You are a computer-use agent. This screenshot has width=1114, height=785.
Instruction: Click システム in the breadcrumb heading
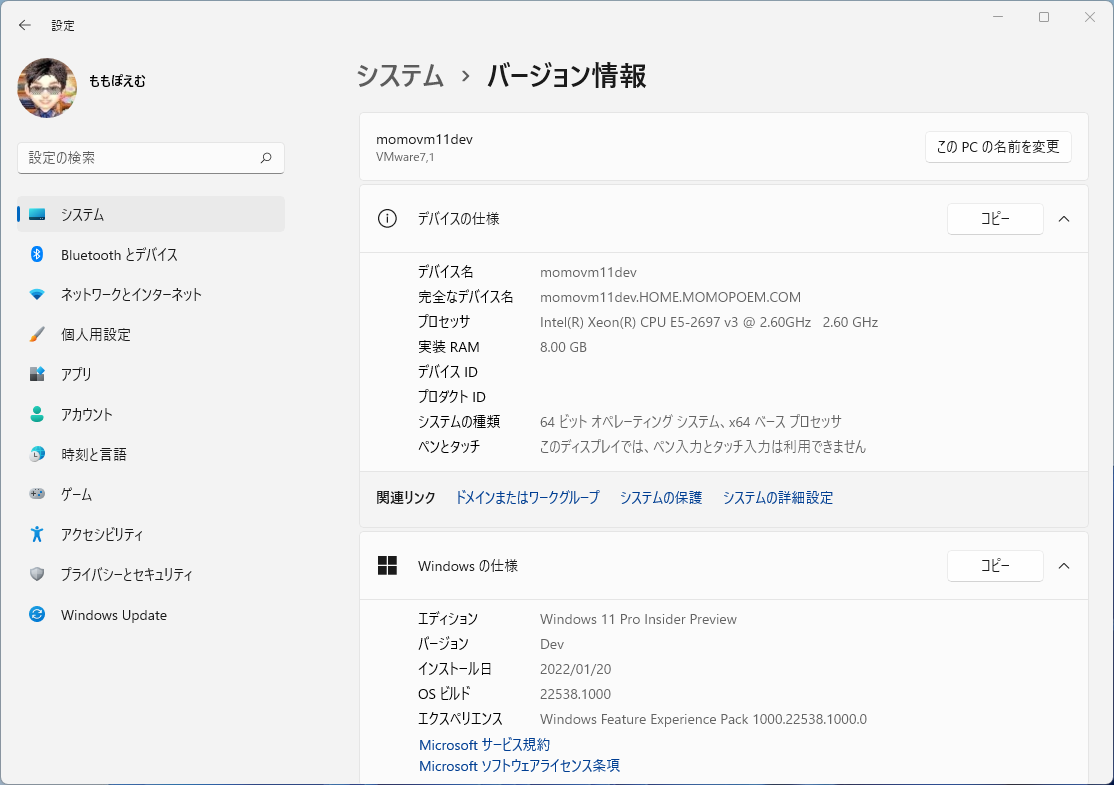pyautogui.click(x=400, y=75)
